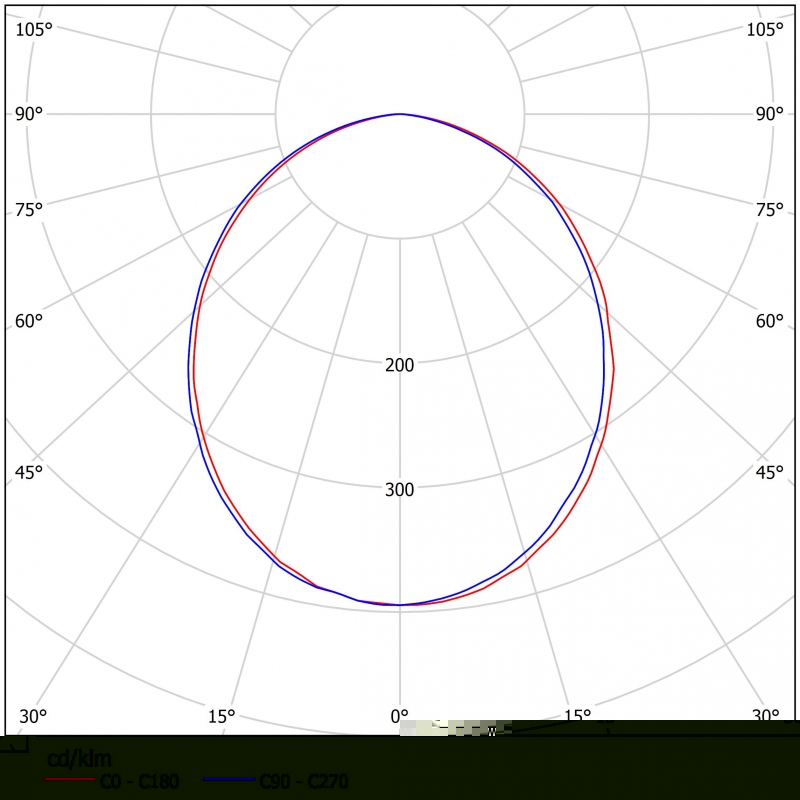Pick the 60° label on the right edge
Viewport: 800px width, 800px height.
pyautogui.click(x=769, y=321)
